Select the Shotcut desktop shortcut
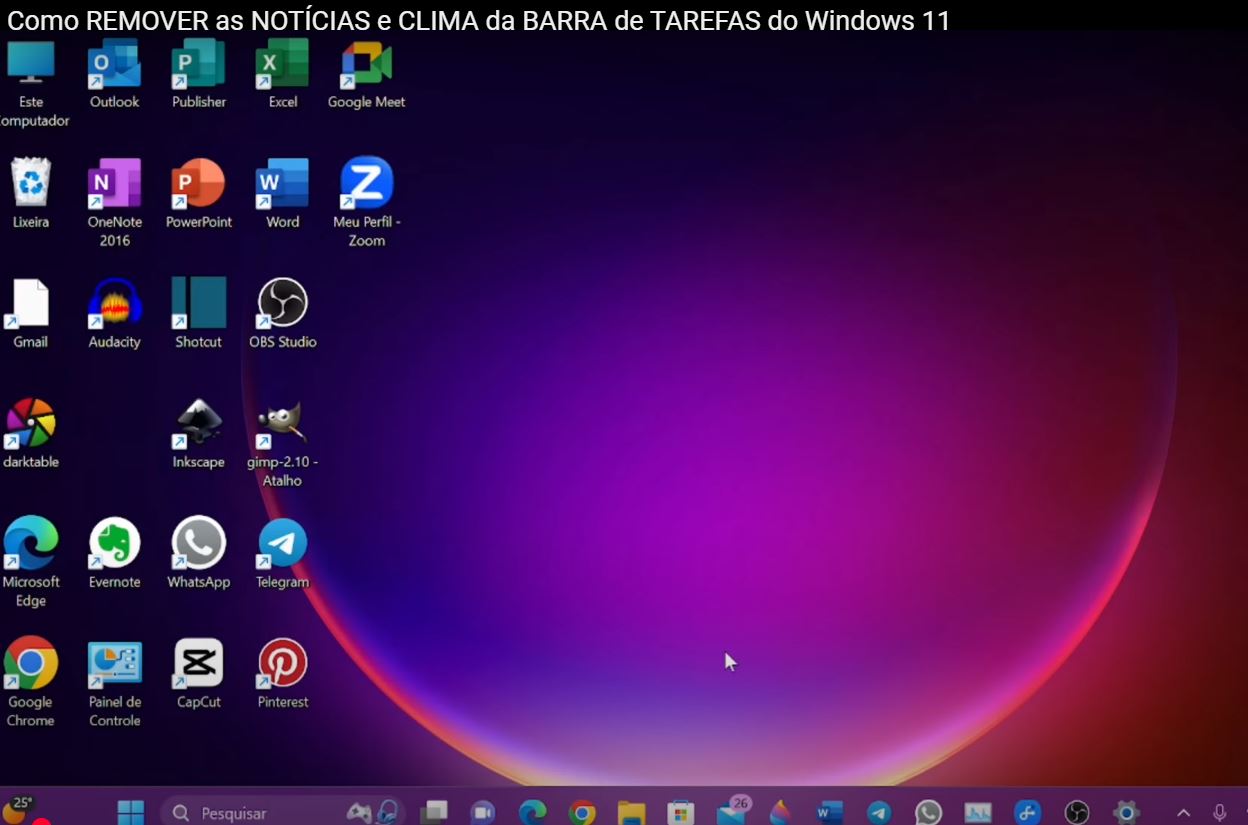Screen dimensions: 1248x825 click(199, 314)
